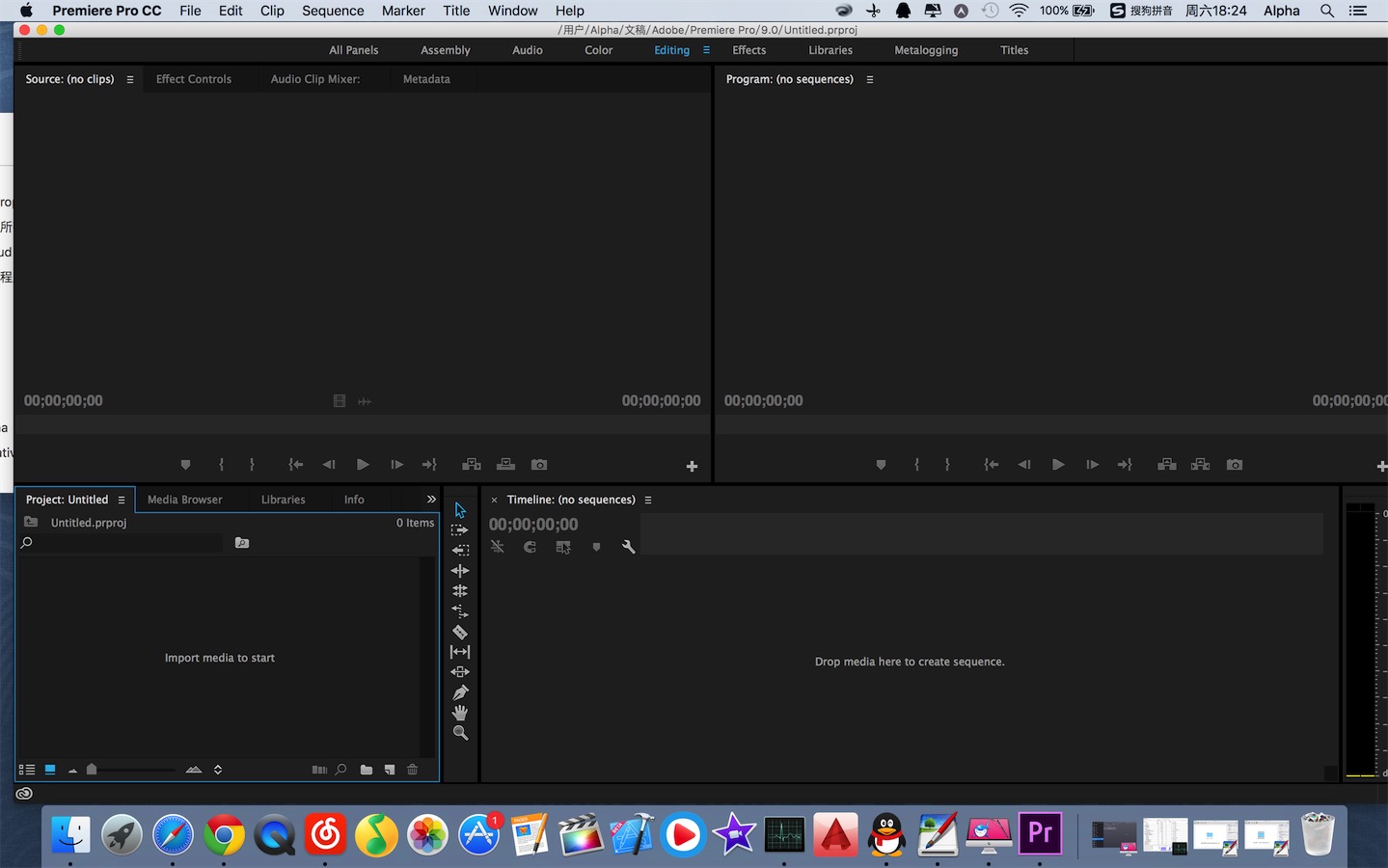The width and height of the screenshot is (1388, 868).
Task: Select the Ripple Edit tool
Action: click(x=460, y=571)
